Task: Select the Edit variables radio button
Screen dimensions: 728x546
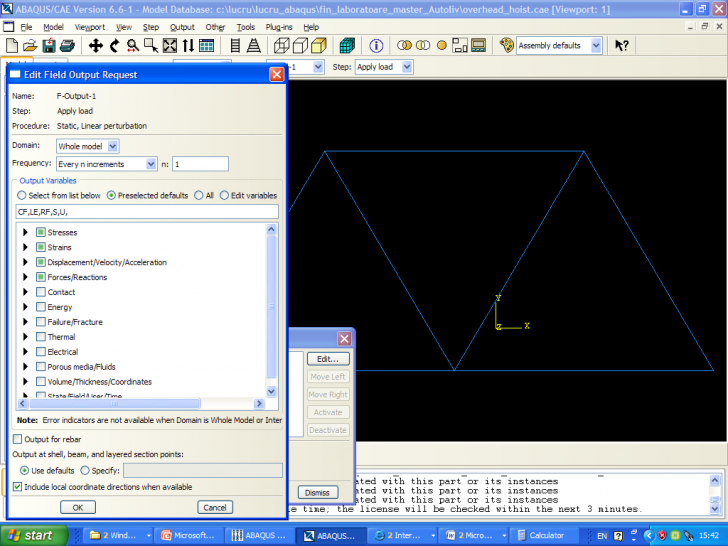Action: [x=224, y=195]
